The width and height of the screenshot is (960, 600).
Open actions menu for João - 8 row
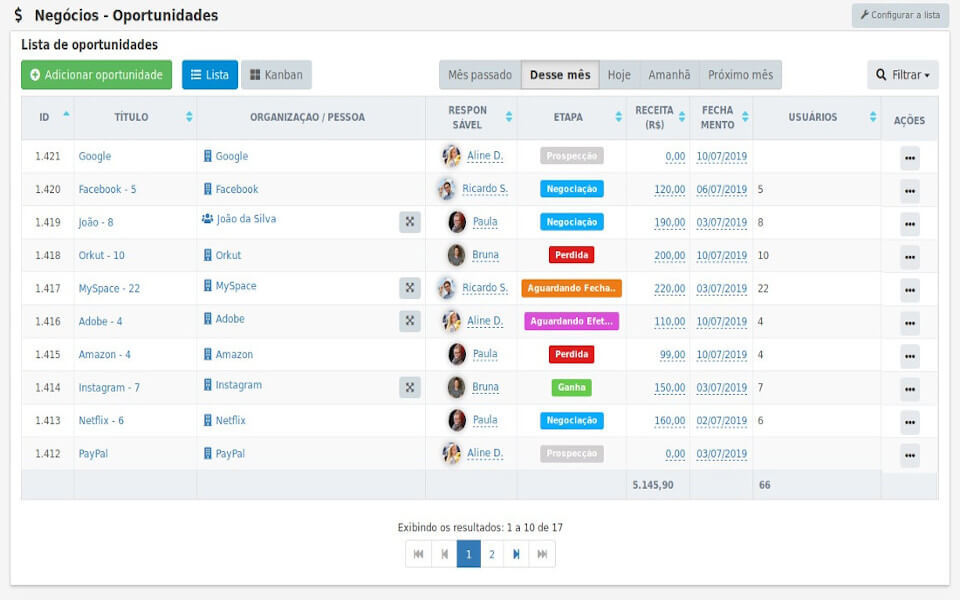[910, 224]
